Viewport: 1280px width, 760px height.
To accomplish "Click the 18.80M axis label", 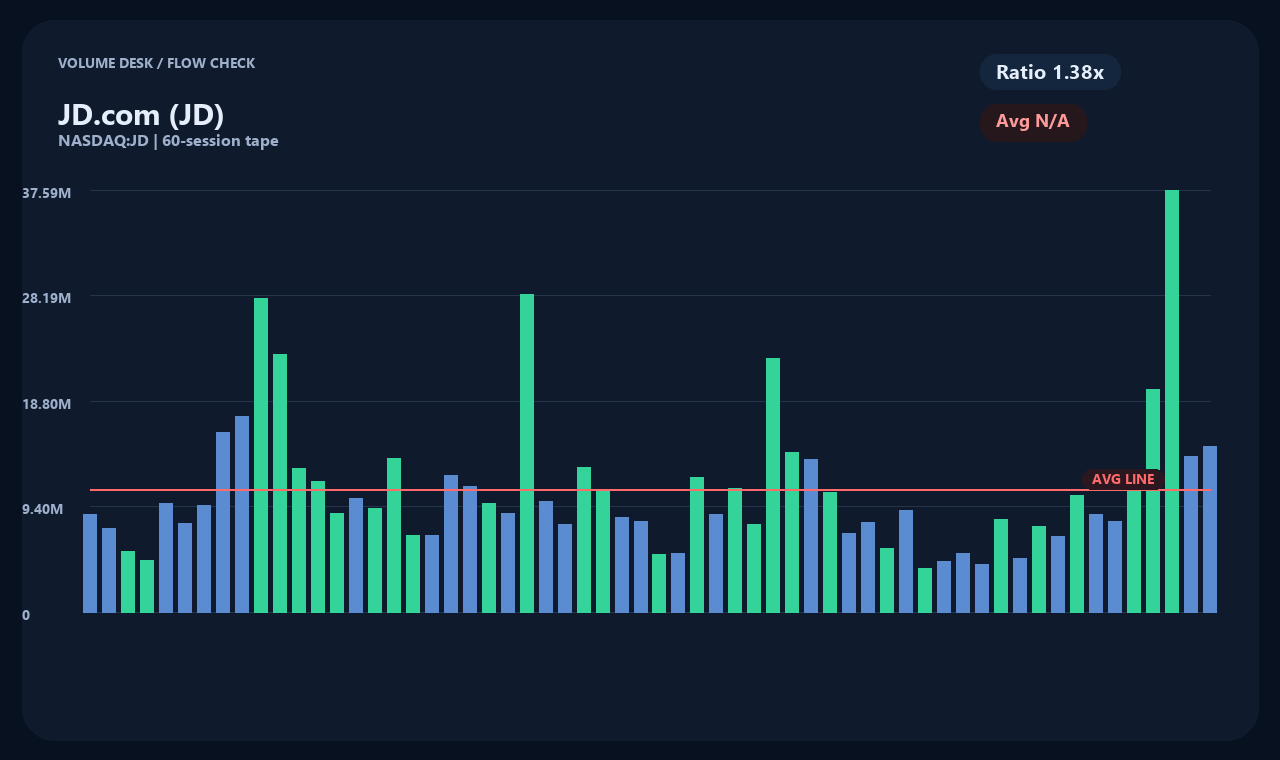I will coord(47,404).
